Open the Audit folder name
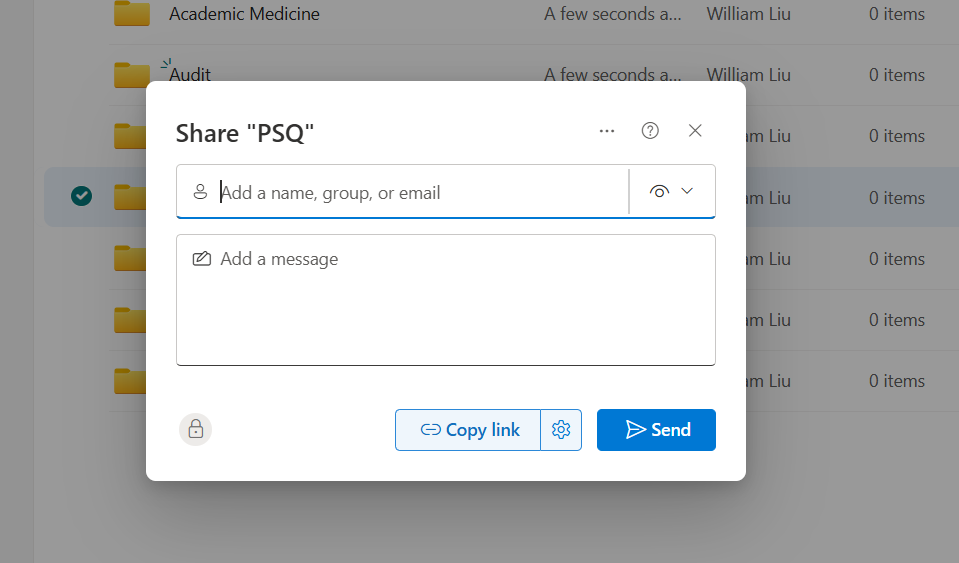This screenshot has height=563, width=959. (190, 75)
